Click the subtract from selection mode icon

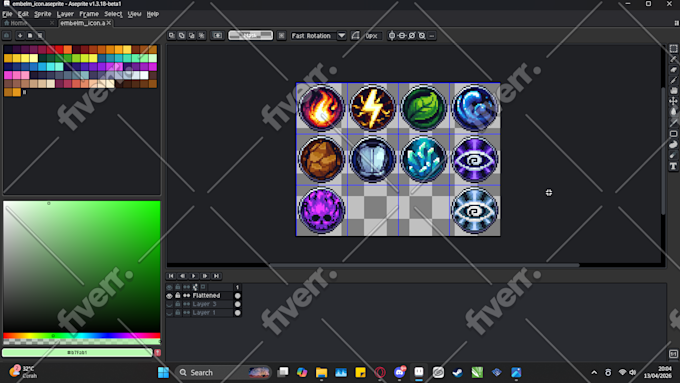pos(192,36)
